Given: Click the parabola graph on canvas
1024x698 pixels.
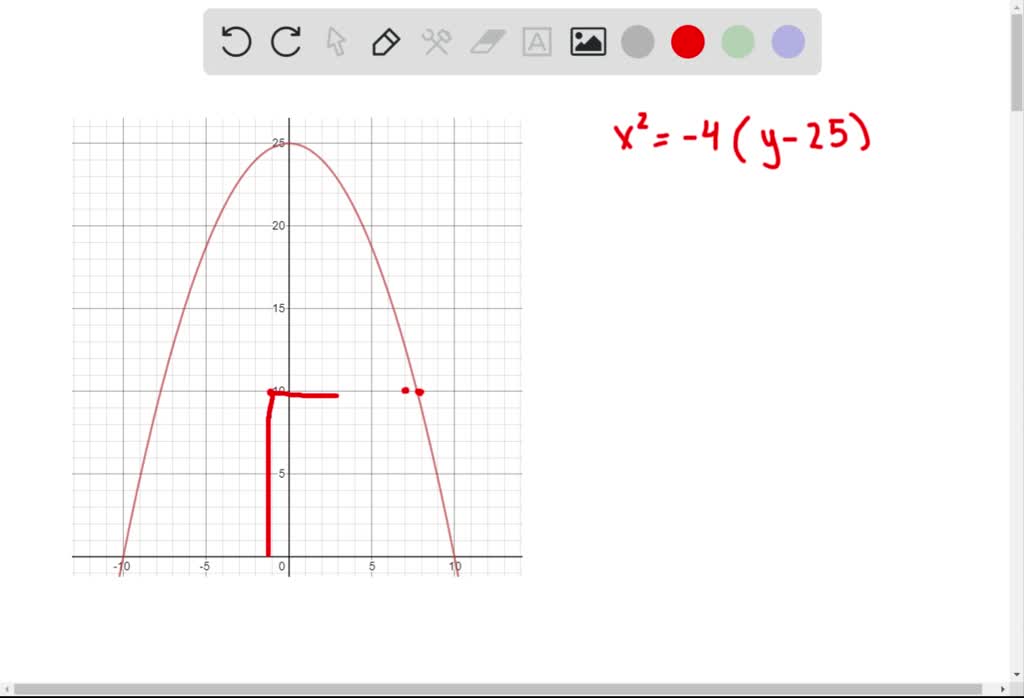Looking at the screenshot, I should coord(290,143).
